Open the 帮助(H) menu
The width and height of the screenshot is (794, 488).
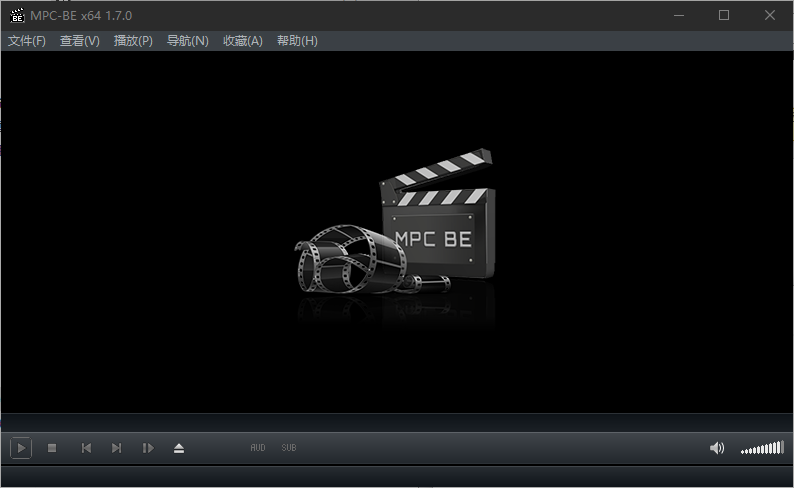pyautogui.click(x=297, y=40)
